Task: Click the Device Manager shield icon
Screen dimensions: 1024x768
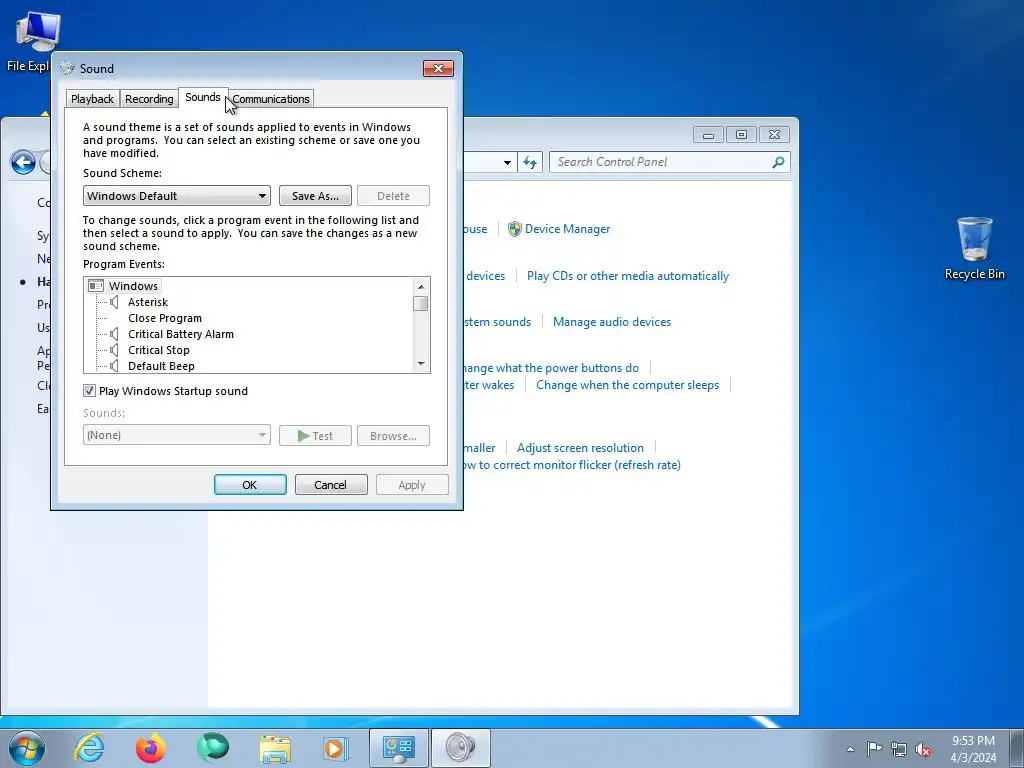Action: (515, 229)
